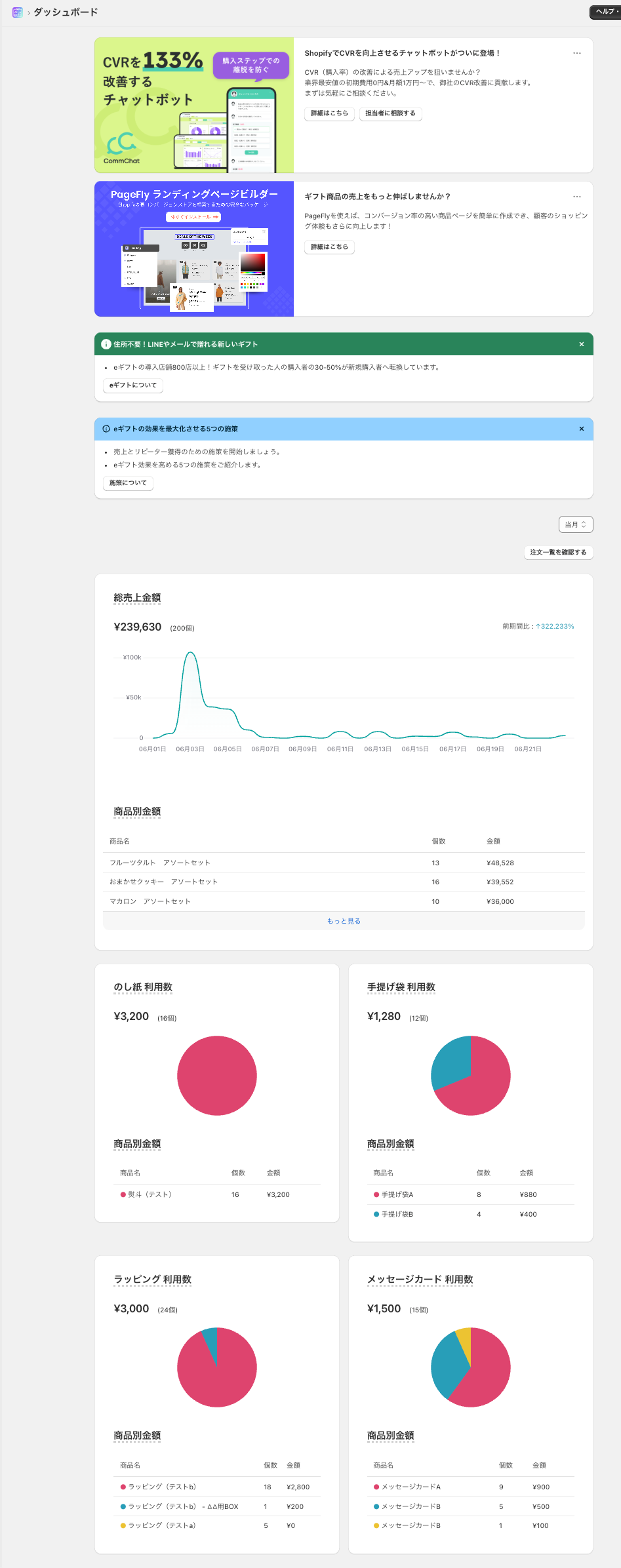Select the おまかせクッキー アソートセット row

344,882
